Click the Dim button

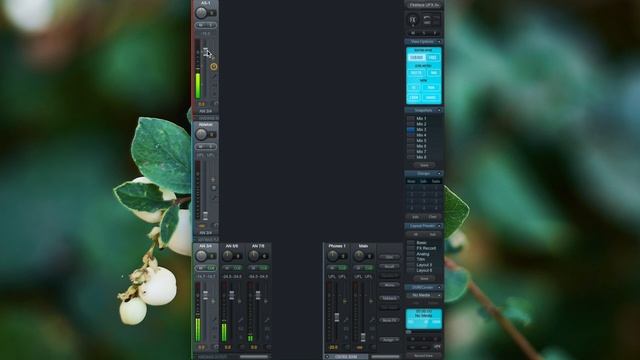[389, 257]
